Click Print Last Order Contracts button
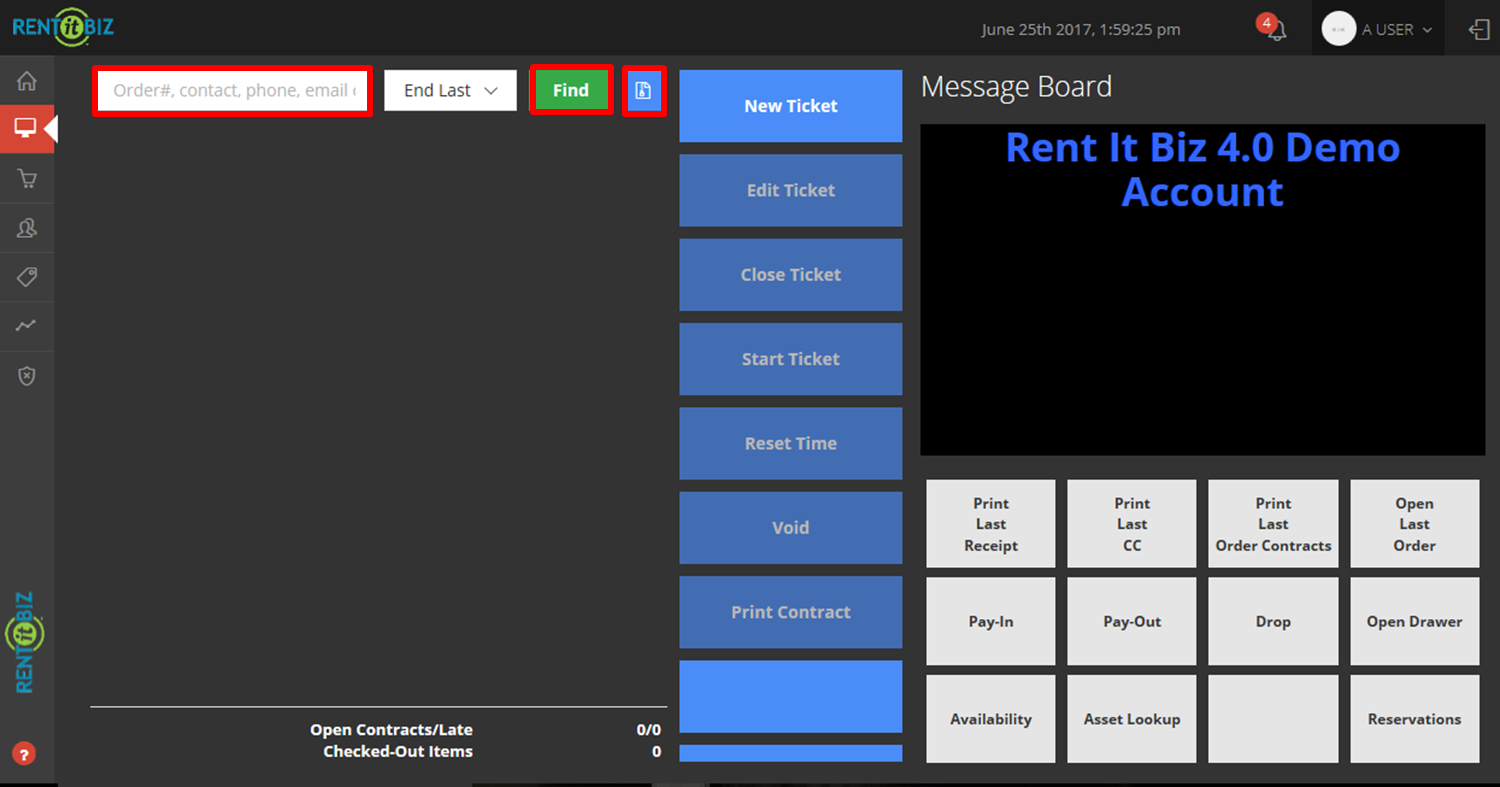1500x787 pixels. (1273, 524)
